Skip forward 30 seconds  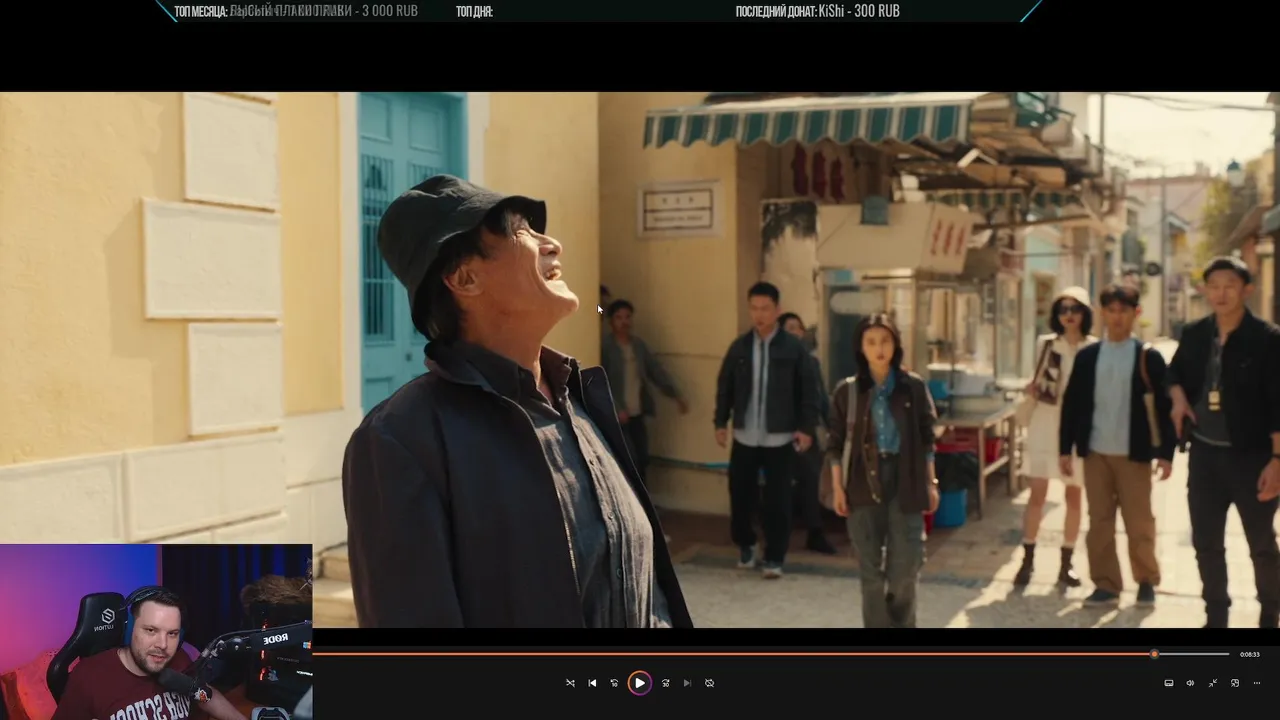[x=665, y=683]
